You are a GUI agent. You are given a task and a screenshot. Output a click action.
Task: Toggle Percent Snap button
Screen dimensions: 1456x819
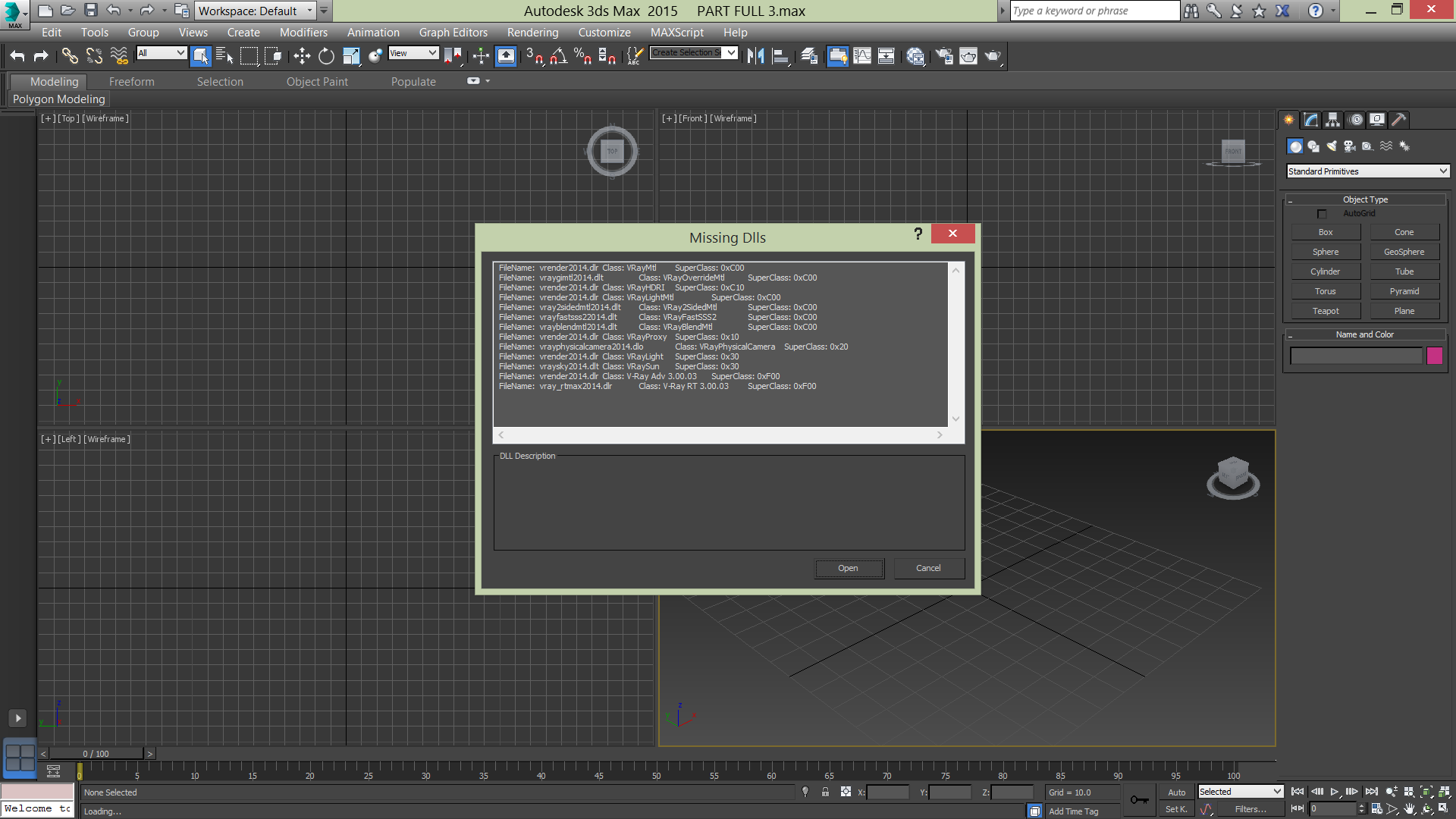tap(583, 55)
